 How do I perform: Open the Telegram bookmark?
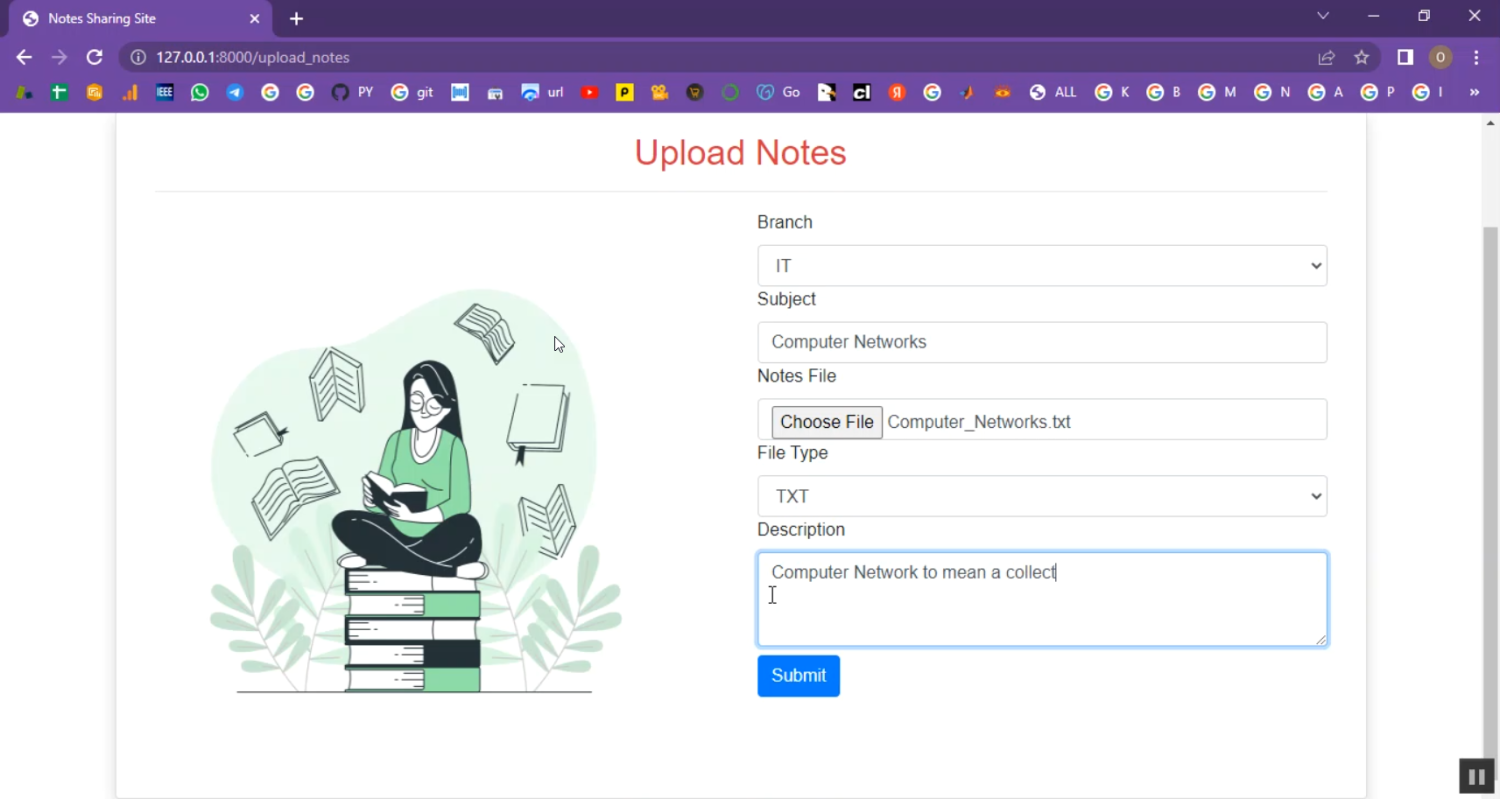[235, 92]
